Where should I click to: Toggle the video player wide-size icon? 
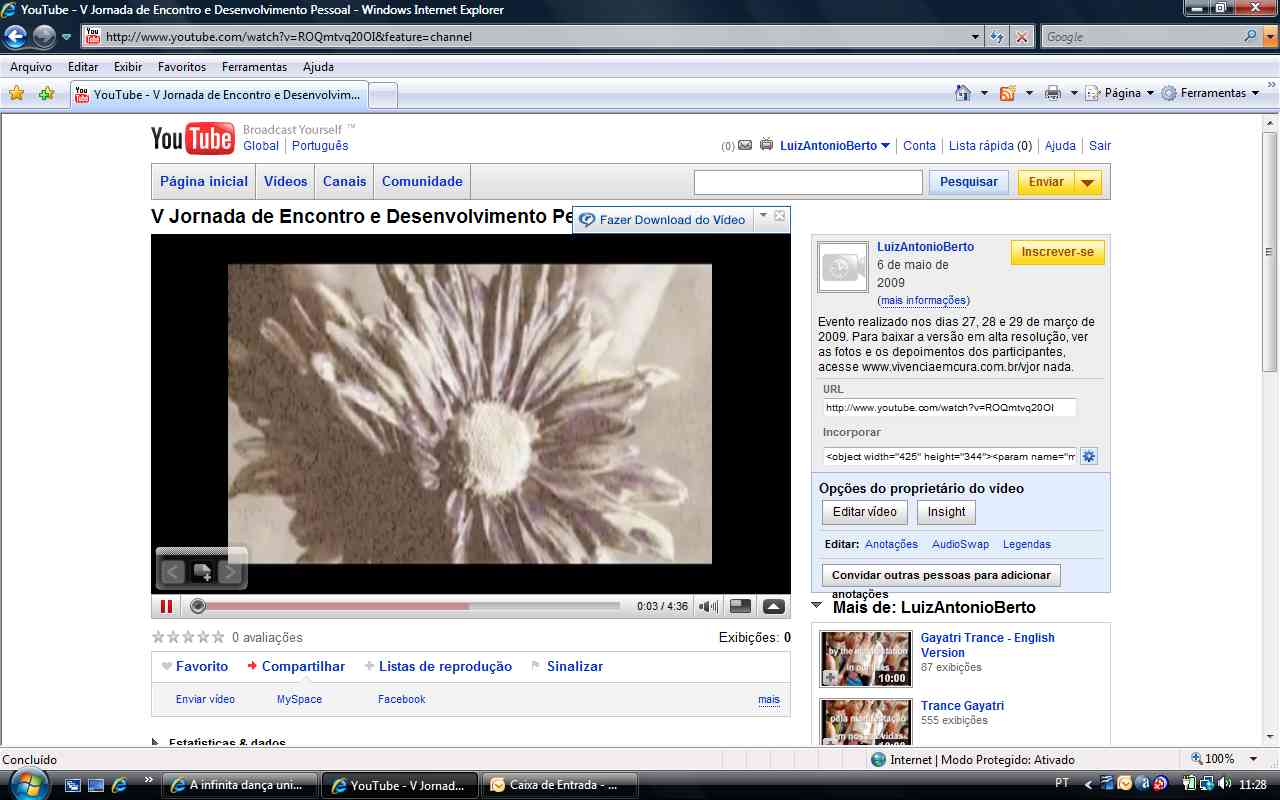pyautogui.click(x=740, y=606)
